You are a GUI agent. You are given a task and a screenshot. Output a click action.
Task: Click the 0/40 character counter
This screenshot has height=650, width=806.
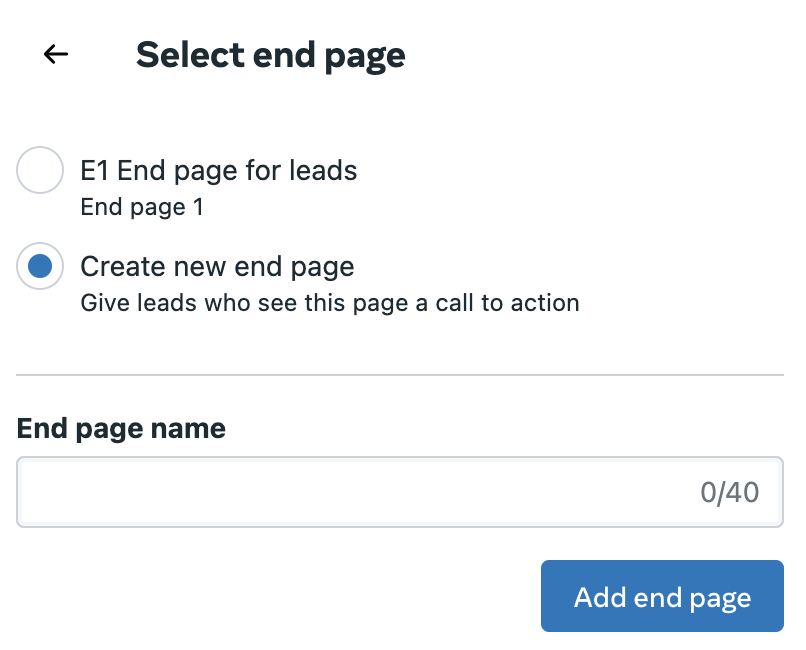pyautogui.click(x=729, y=492)
